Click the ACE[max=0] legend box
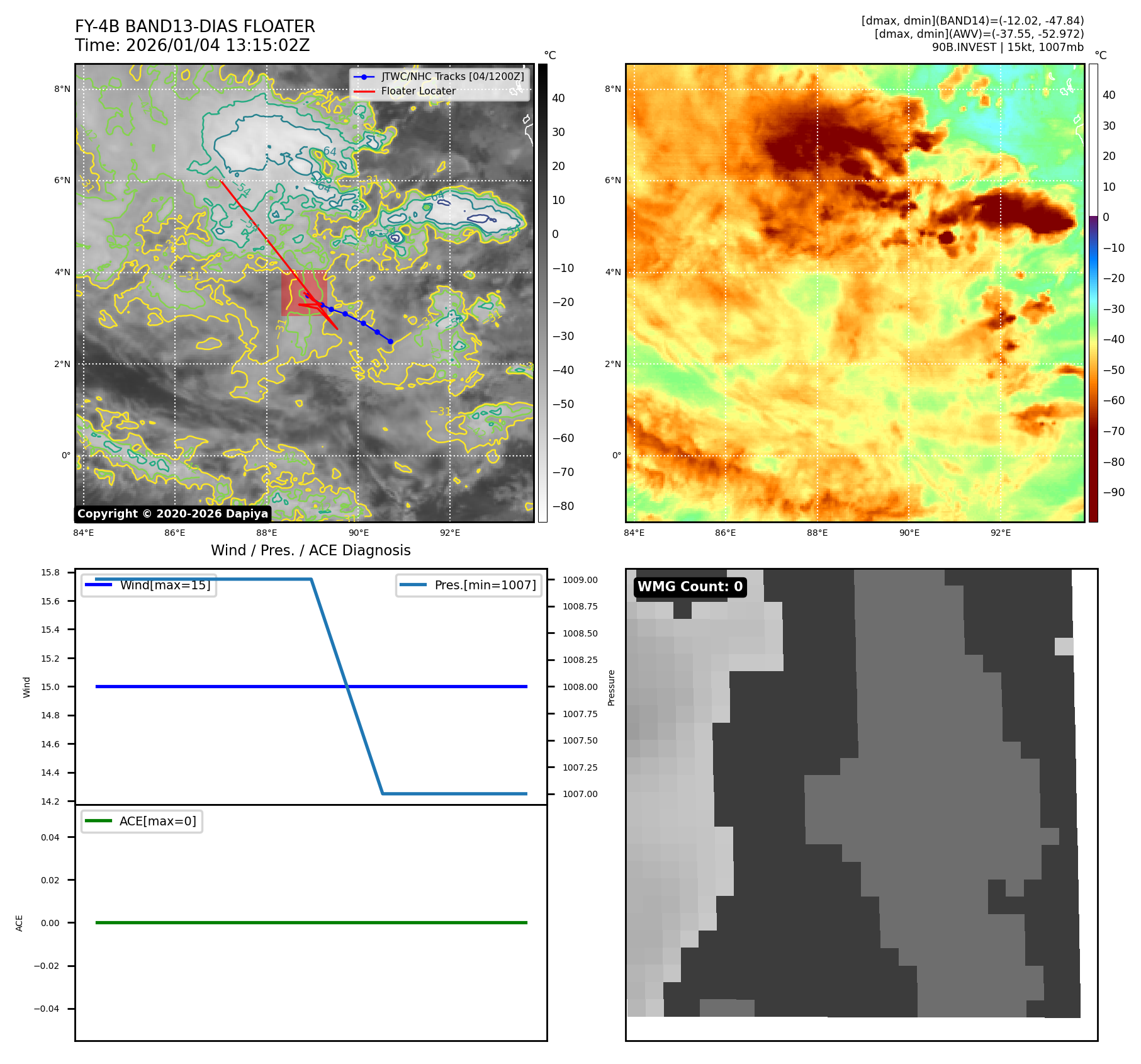 pos(142,821)
